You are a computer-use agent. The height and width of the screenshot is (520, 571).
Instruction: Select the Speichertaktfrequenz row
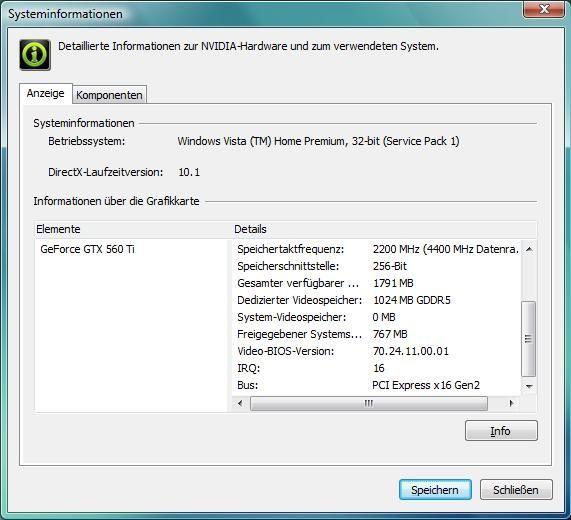pyautogui.click(x=377, y=249)
